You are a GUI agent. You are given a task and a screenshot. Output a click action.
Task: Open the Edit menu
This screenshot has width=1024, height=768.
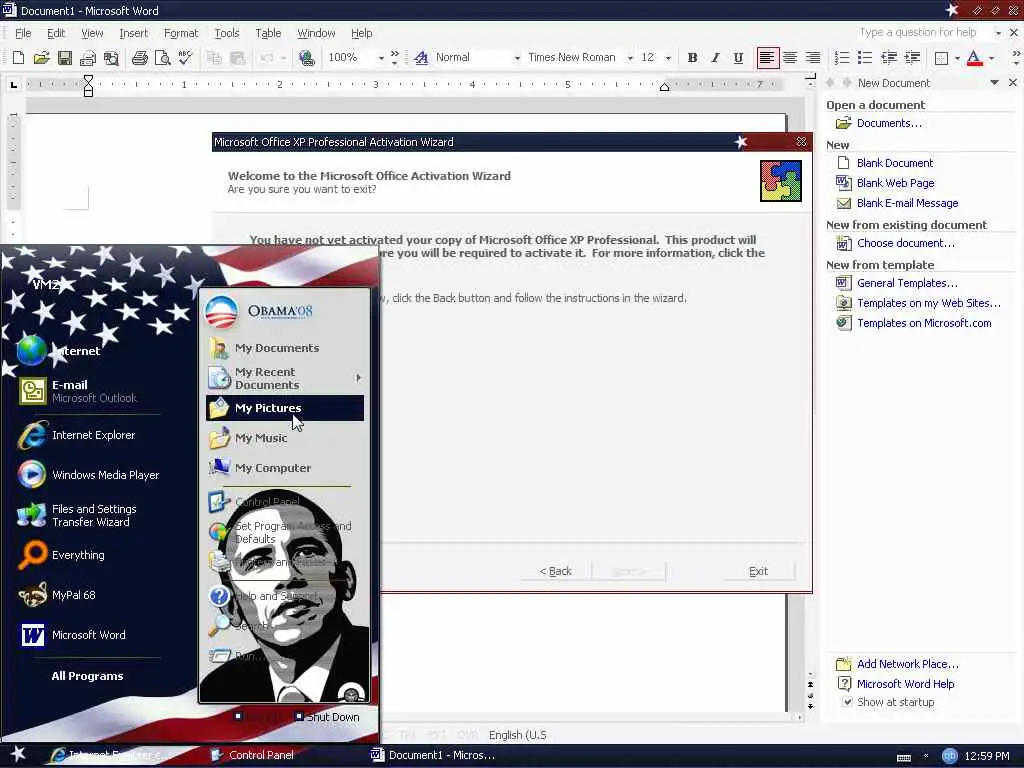tap(56, 33)
